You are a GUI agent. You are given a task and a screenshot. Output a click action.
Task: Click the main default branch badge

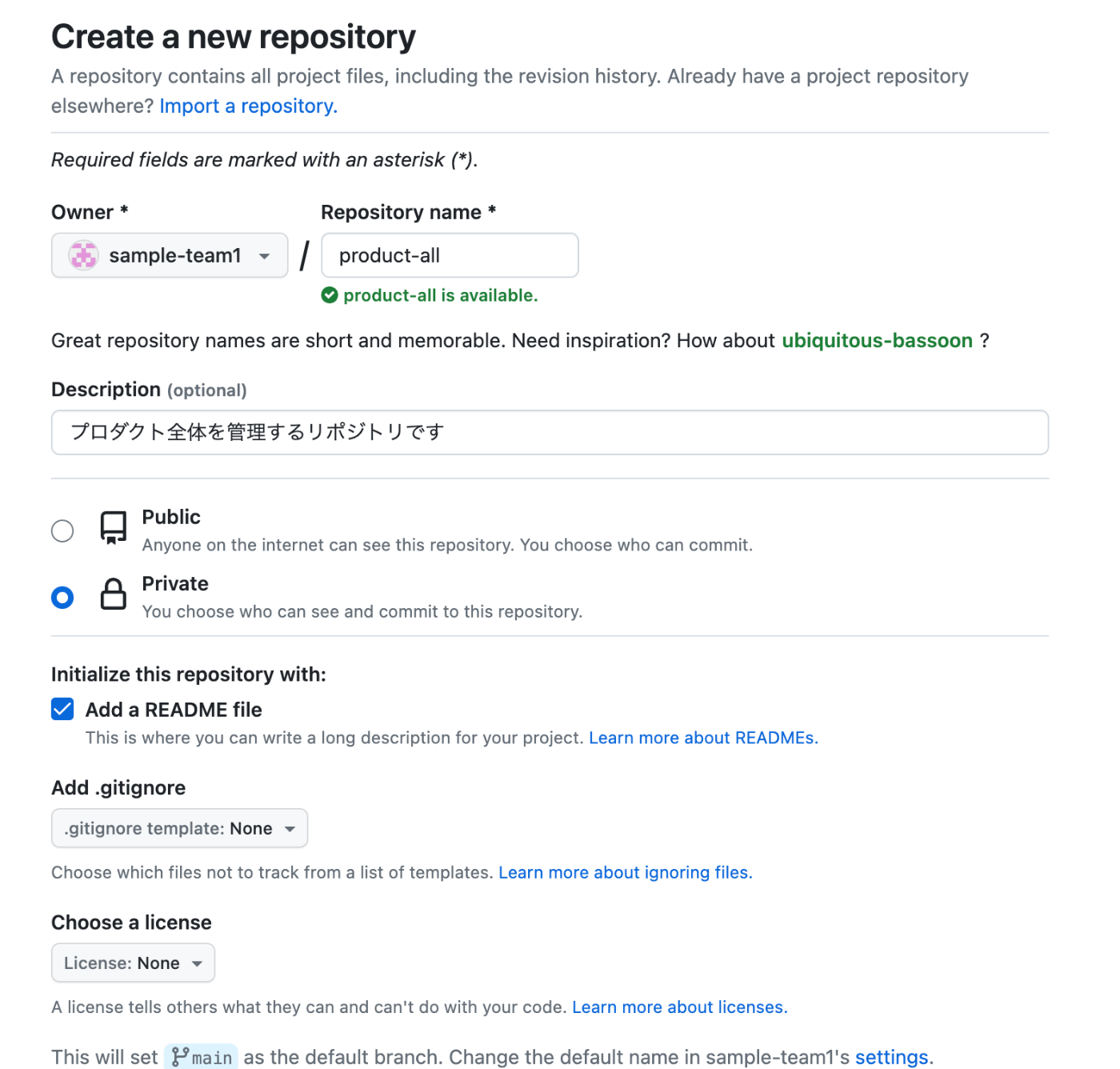coord(201,1056)
